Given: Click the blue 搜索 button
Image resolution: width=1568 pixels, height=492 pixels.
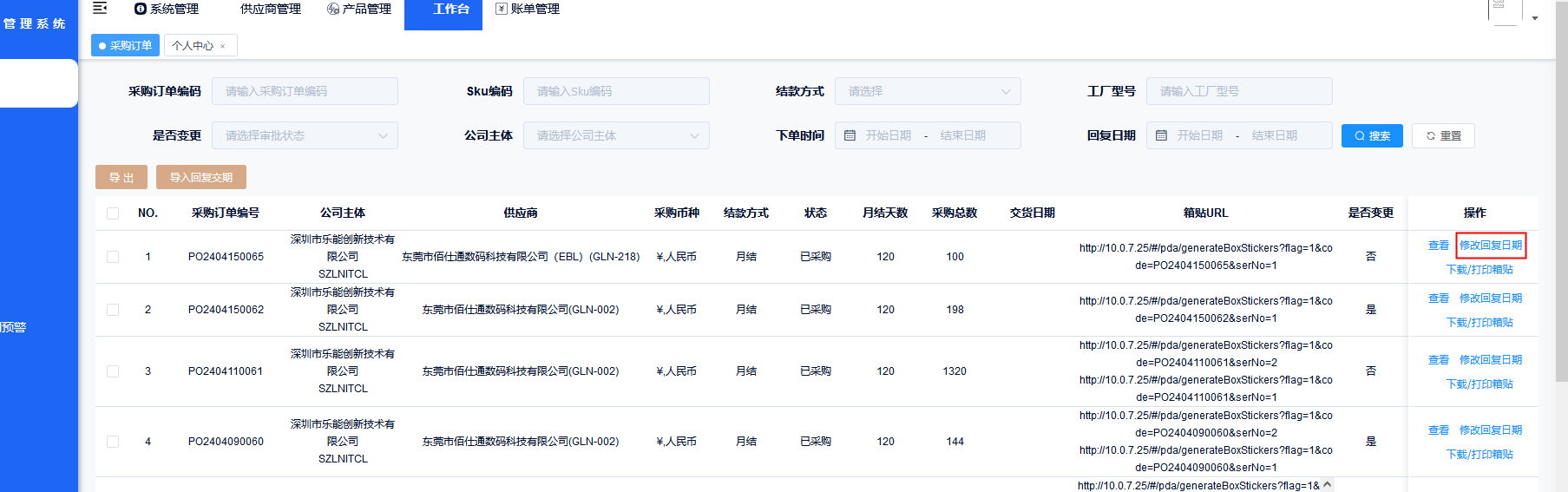Looking at the screenshot, I should tap(1372, 135).
